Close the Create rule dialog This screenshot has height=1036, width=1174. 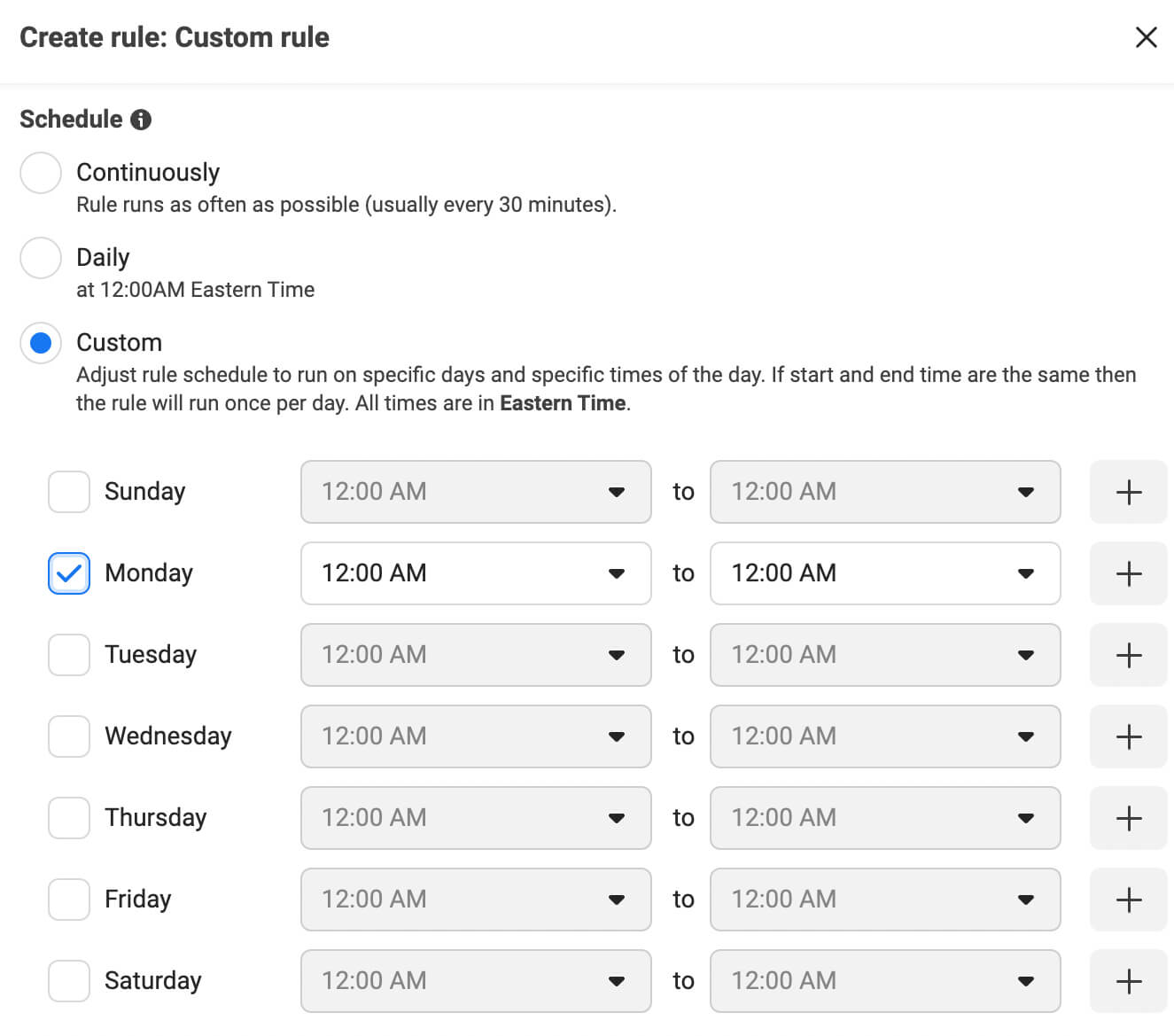pyautogui.click(x=1147, y=37)
